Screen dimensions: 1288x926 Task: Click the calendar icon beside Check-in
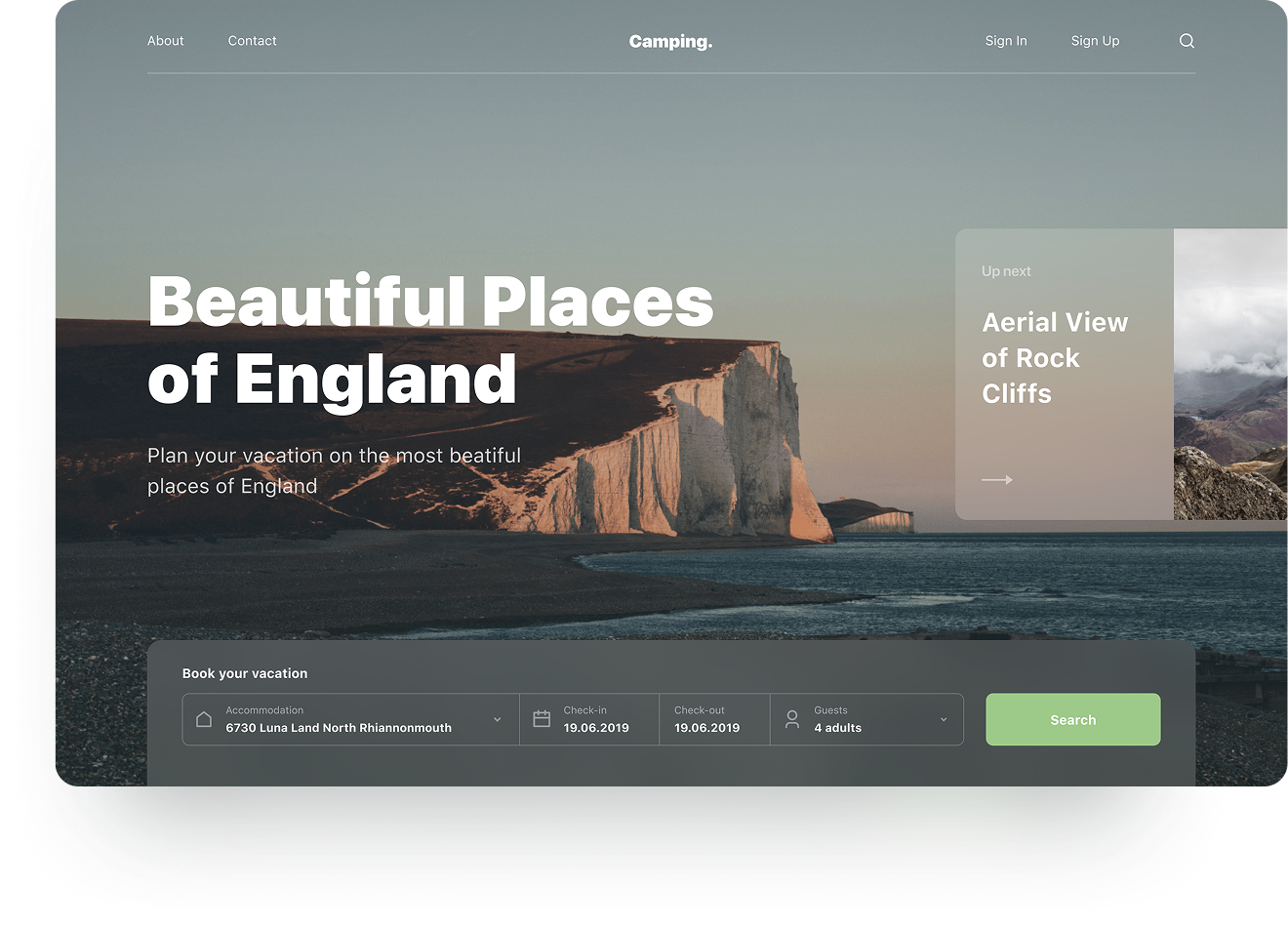pyautogui.click(x=542, y=719)
